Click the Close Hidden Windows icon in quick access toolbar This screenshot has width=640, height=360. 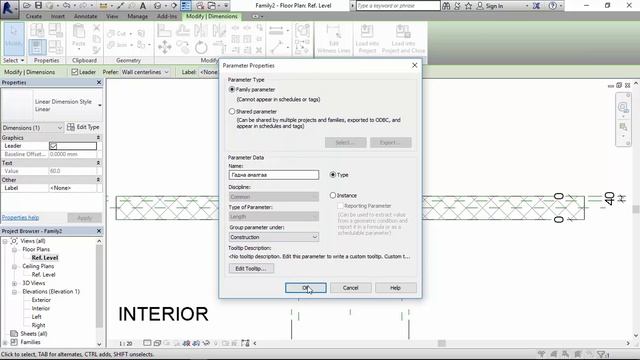[x=200, y=6]
